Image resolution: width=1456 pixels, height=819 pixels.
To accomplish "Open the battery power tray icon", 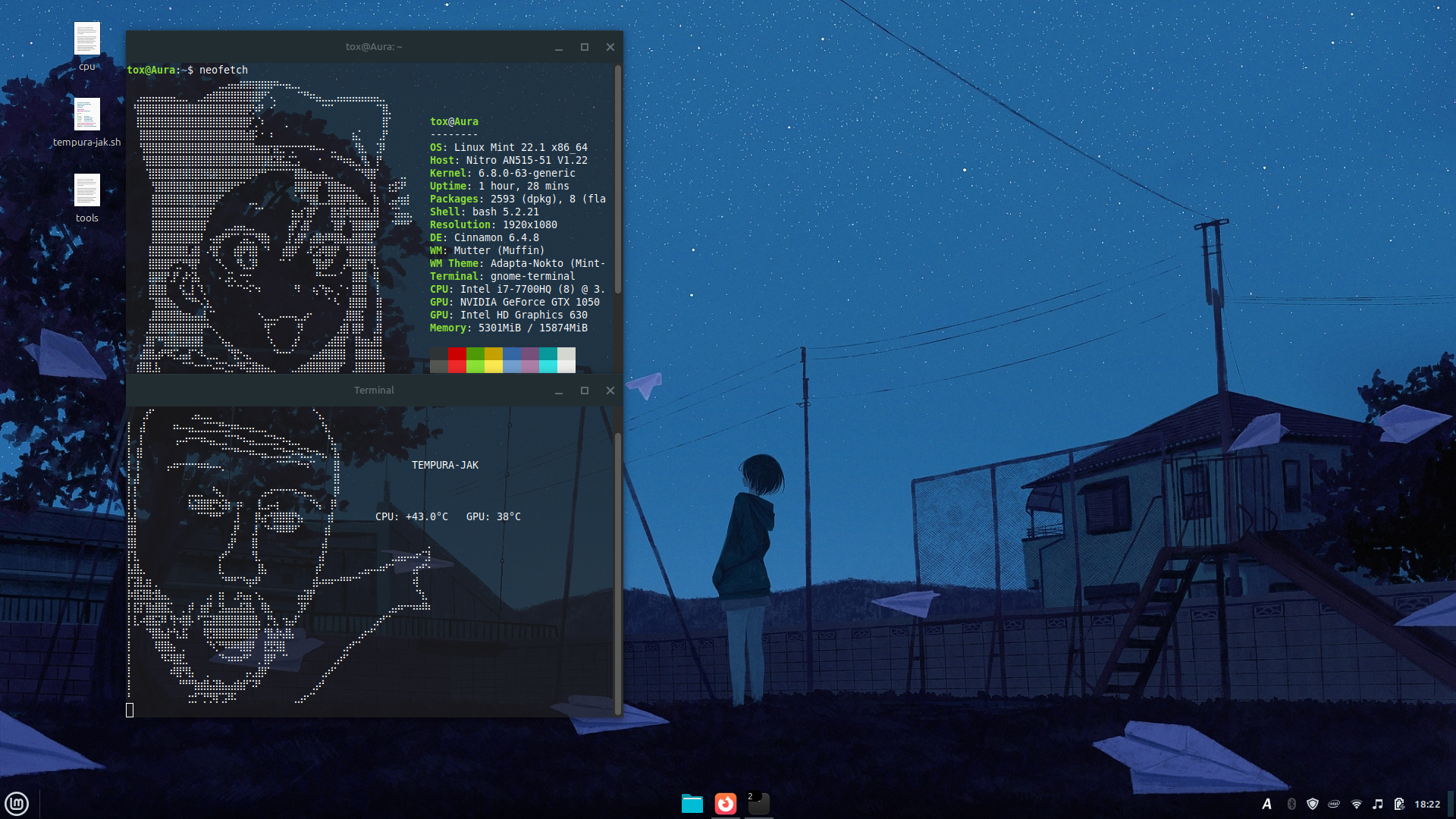I will point(1399,804).
